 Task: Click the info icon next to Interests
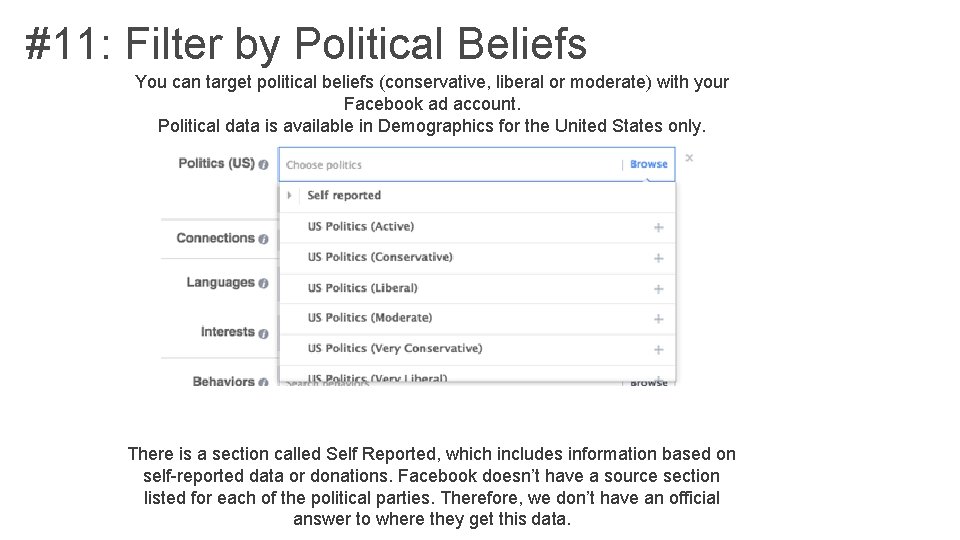pyautogui.click(x=263, y=333)
